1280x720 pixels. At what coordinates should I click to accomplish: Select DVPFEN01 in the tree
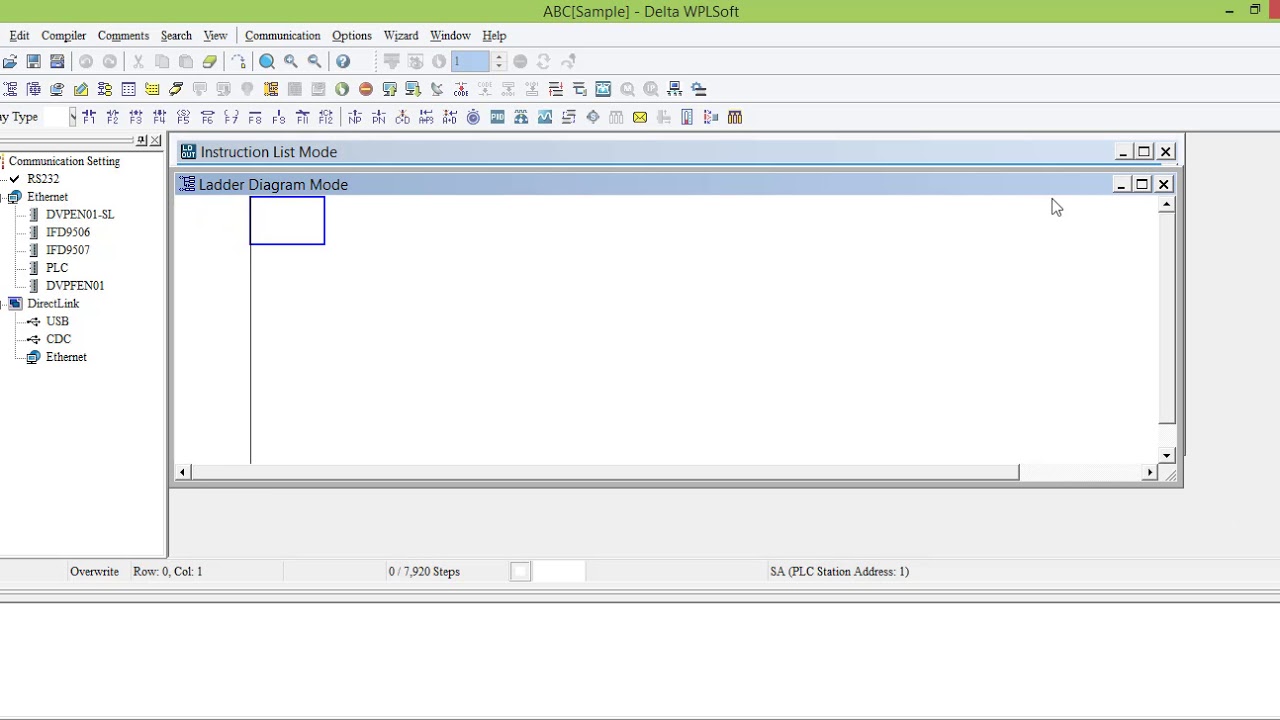coord(75,286)
